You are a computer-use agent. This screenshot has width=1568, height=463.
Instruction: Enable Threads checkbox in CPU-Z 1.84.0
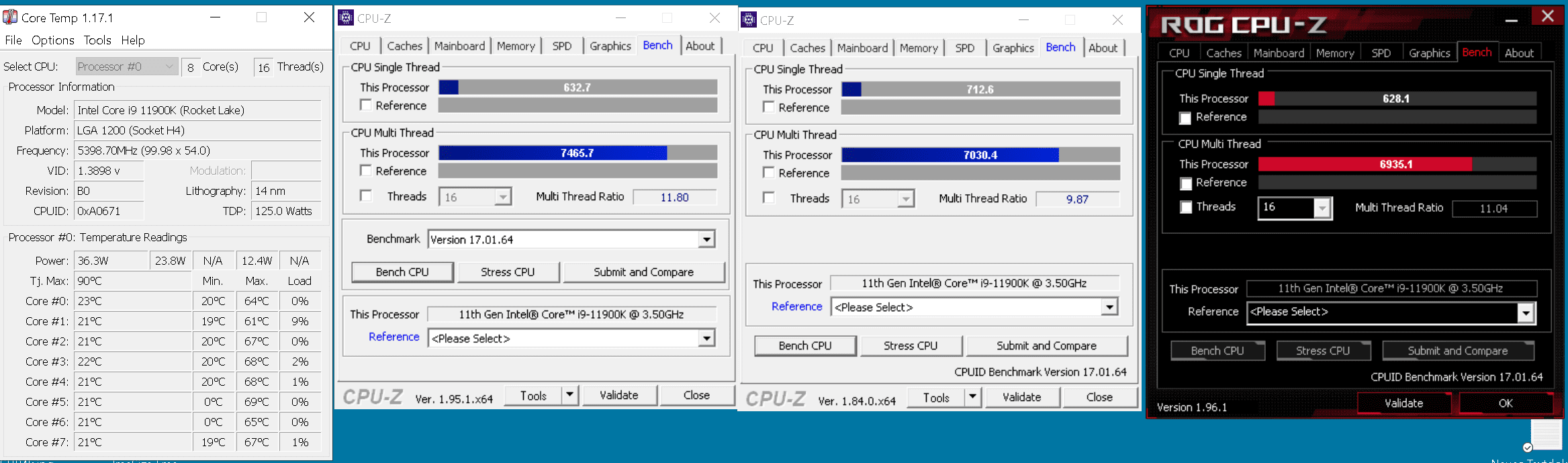click(769, 198)
